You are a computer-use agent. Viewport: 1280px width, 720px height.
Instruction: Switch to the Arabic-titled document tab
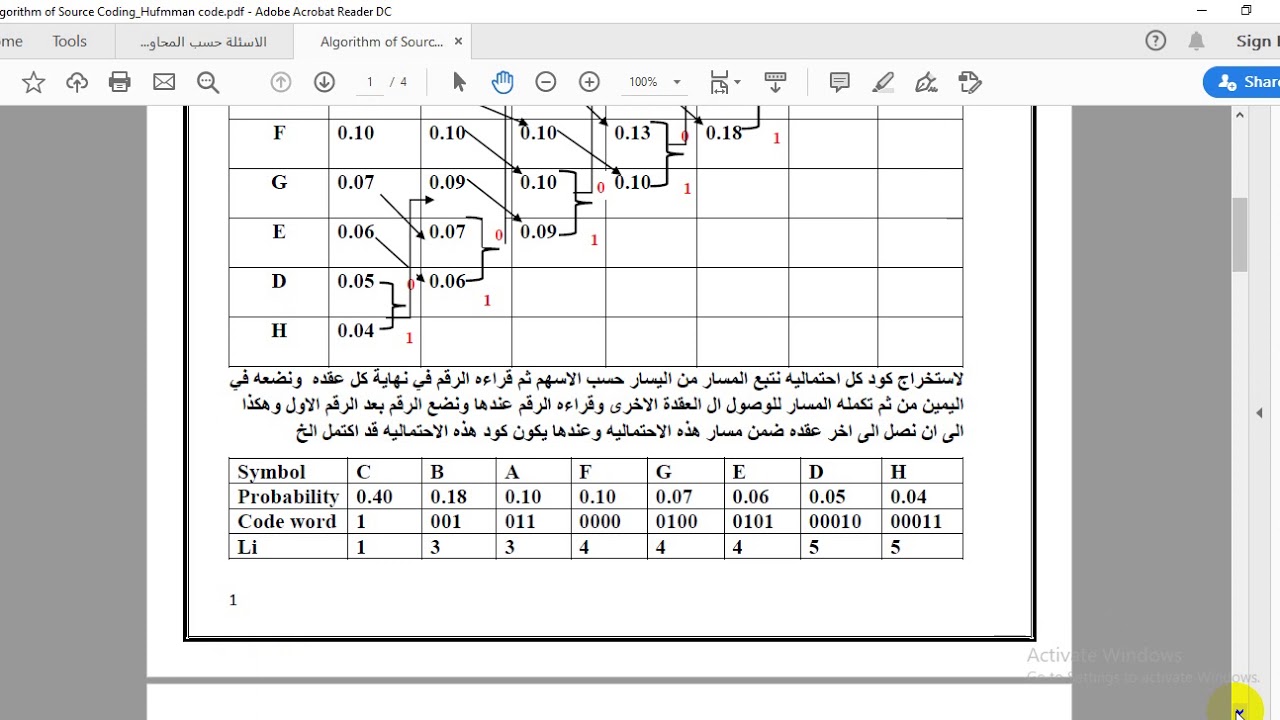[203, 42]
